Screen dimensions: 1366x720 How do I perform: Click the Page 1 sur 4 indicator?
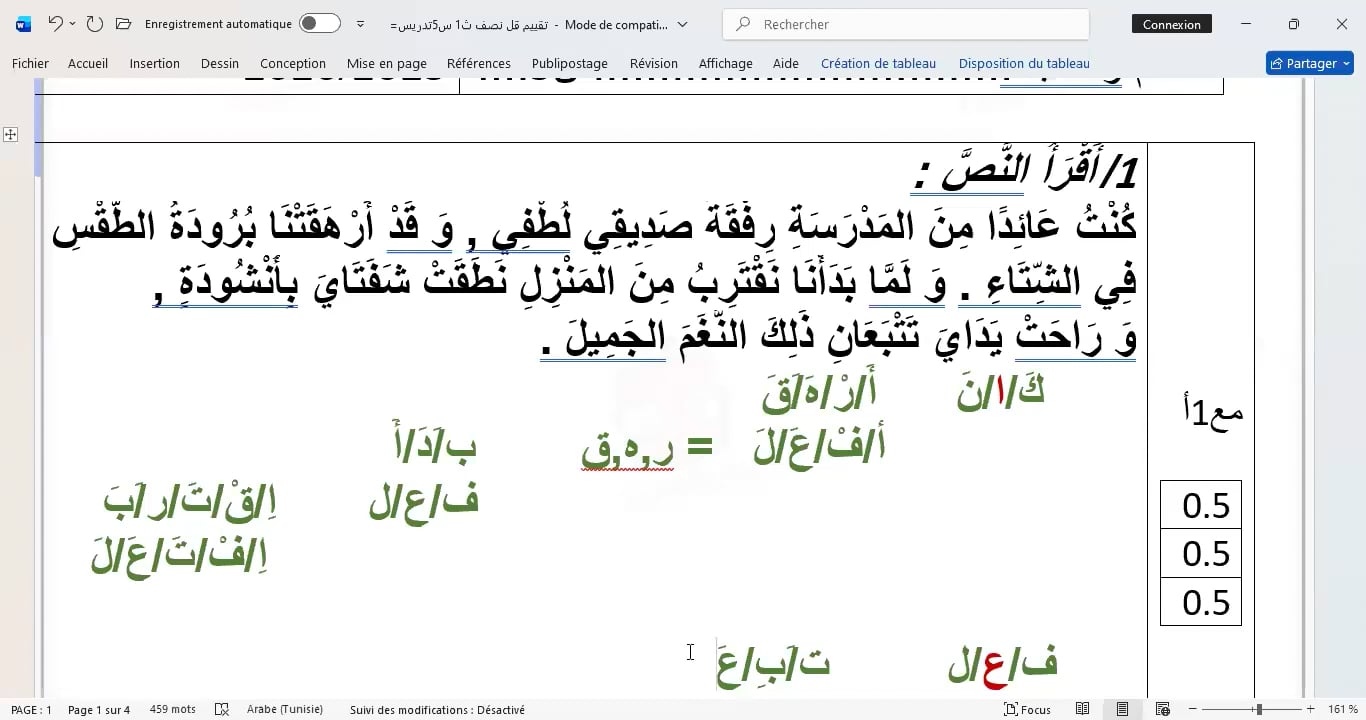click(99, 710)
